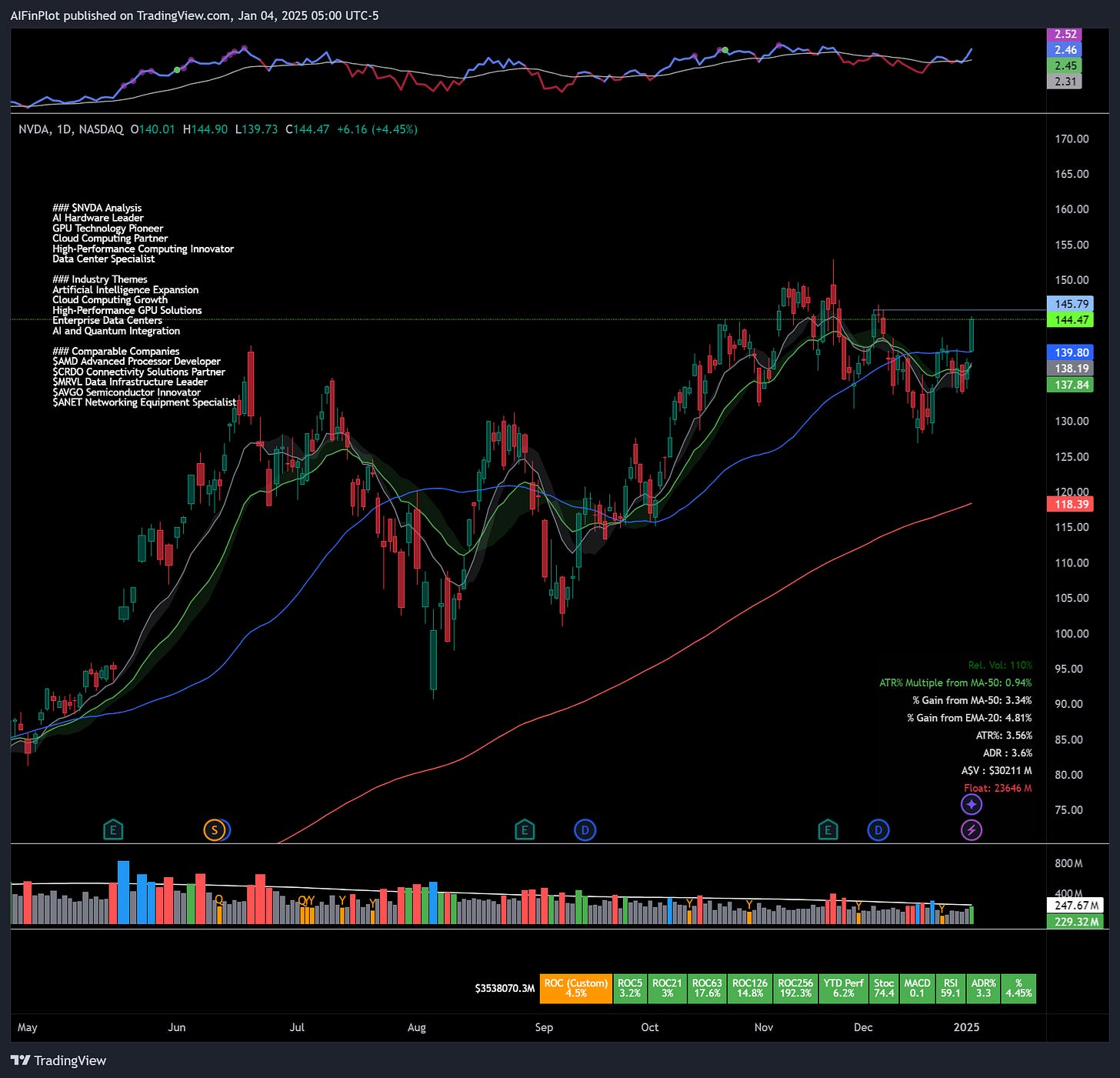Image resolution: width=1120 pixels, height=1078 pixels.
Task: Click the ### Industry Themes heading
Action: point(100,279)
